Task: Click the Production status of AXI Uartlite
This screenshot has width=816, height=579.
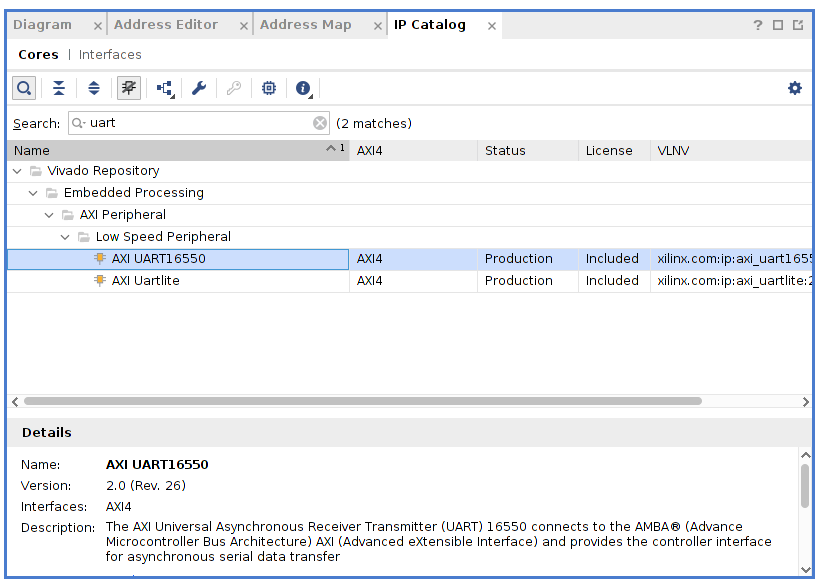Action: point(519,281)
